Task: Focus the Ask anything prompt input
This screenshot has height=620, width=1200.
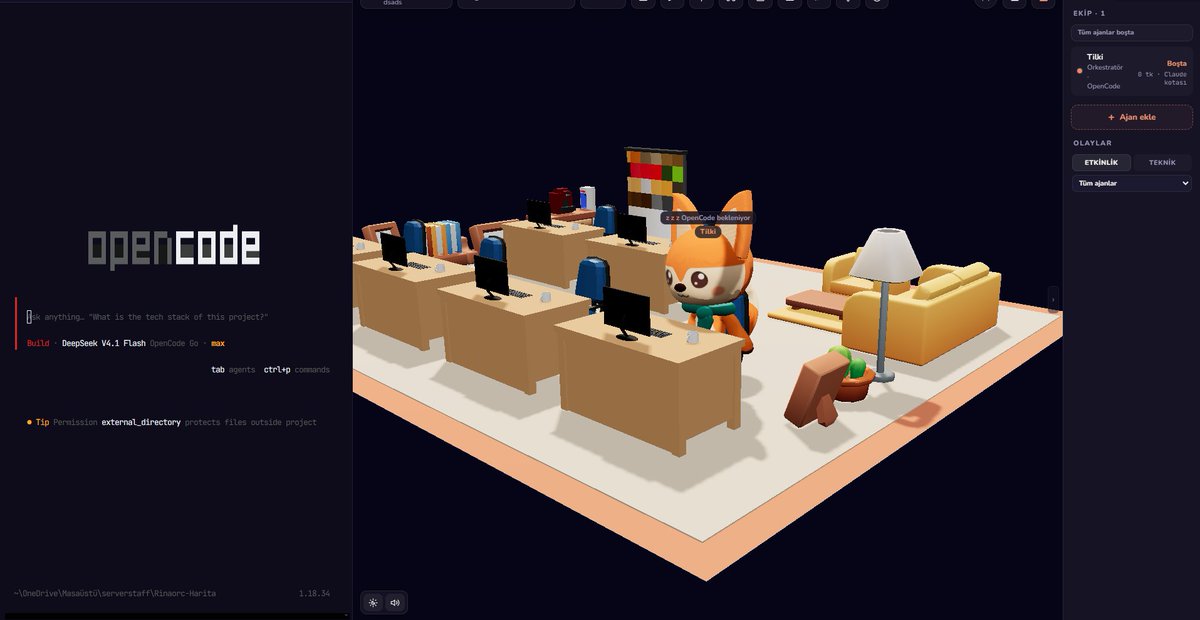Action: click(x=148, y=317)
